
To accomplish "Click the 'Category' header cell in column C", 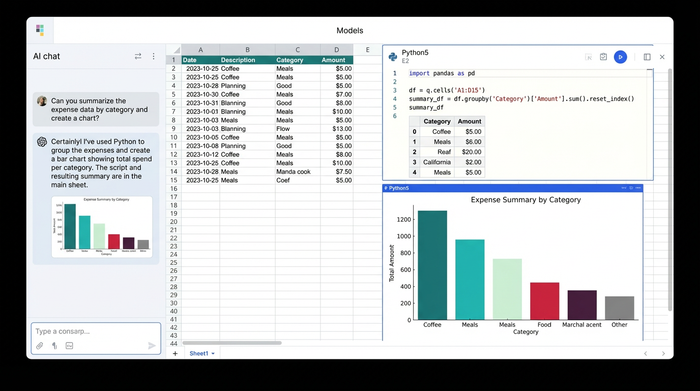I will 297,60.
